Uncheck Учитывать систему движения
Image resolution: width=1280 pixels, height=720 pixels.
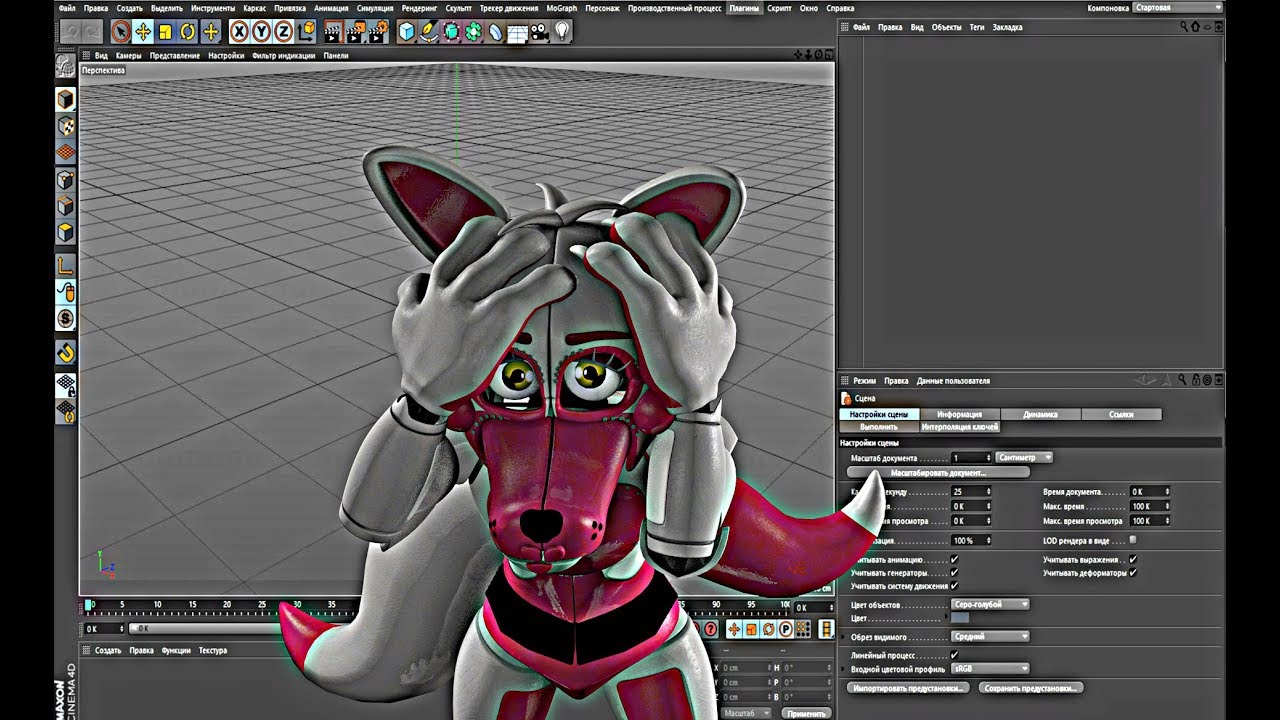[x=954, y=586]
